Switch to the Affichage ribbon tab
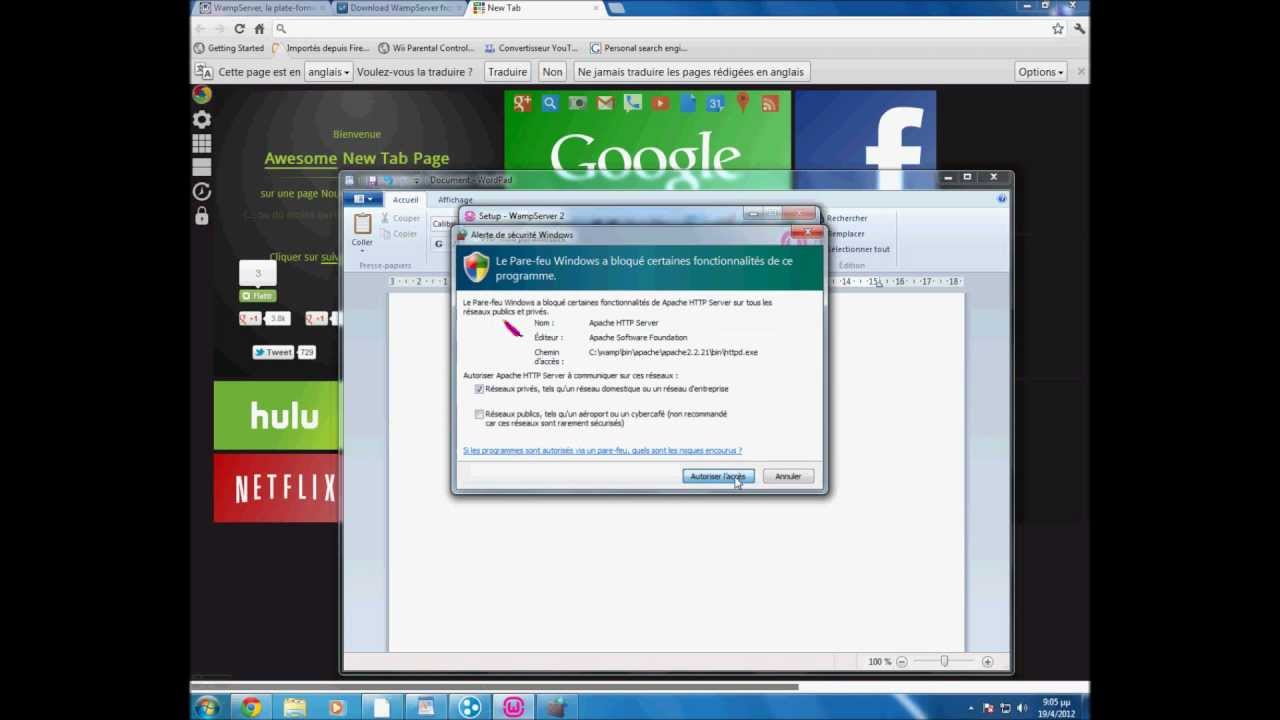 [x=455, y=200]
